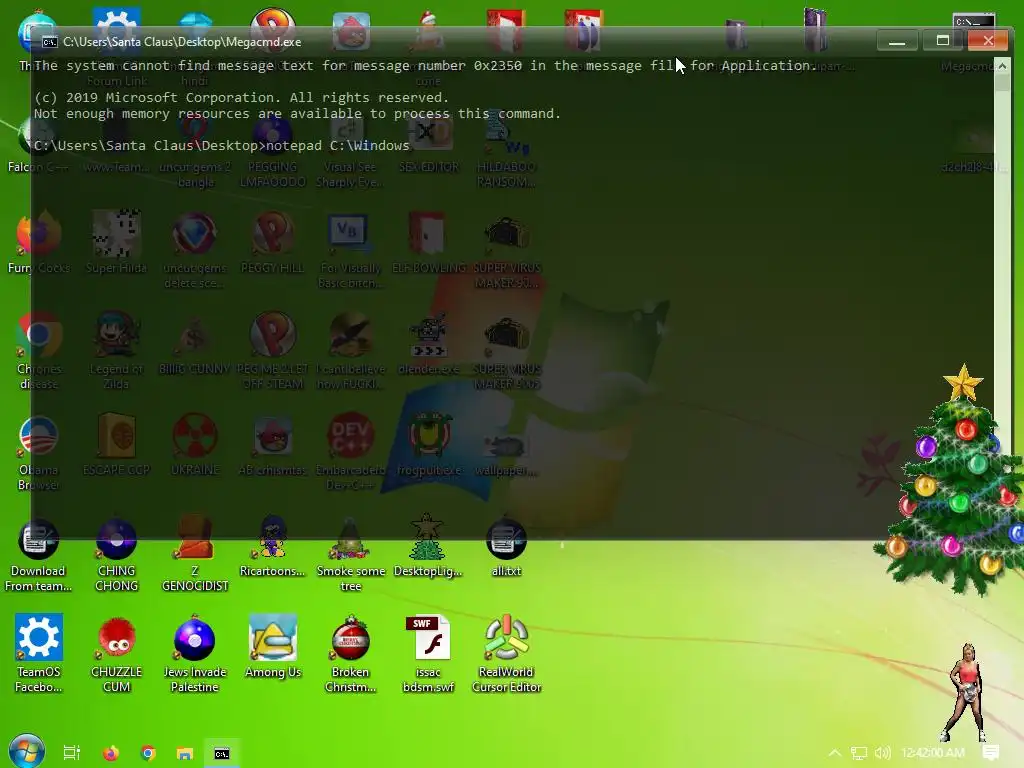Open the issac bdsm.swf Flash file
The width and height of the screenshot is (1024, 768).
tap(428, 654)
